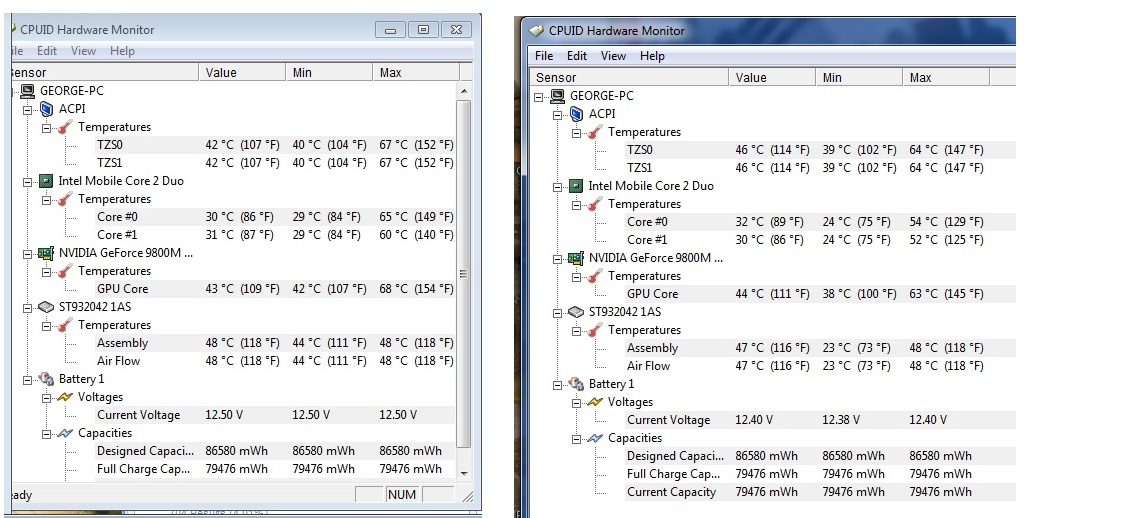1122x518 pixels.
Task: Collapse ACPI node in left window
Action: coord(28,109)
